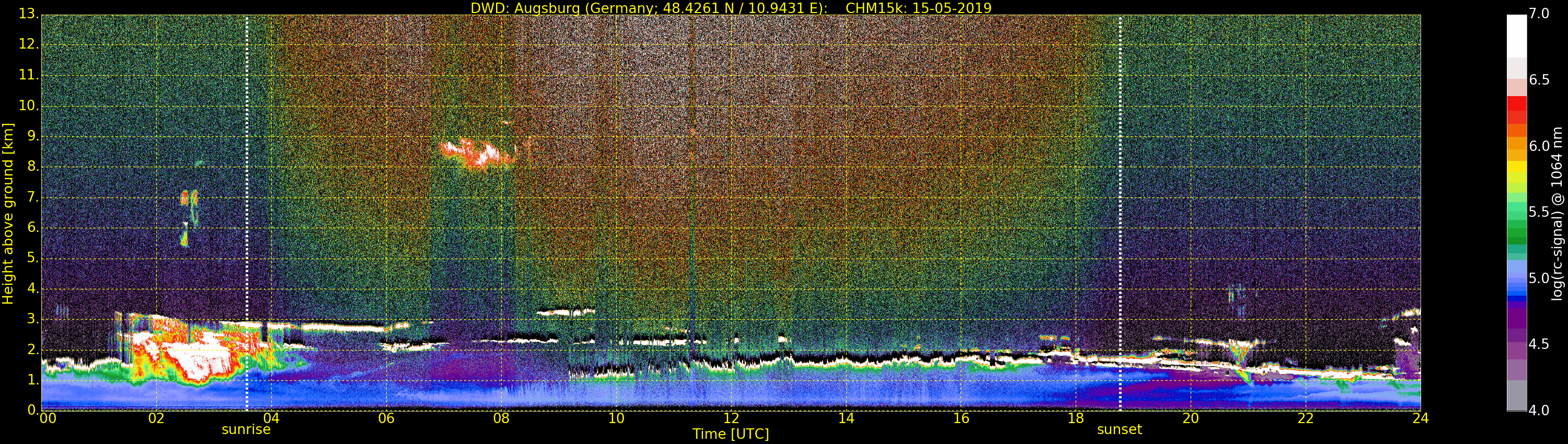Click the Time [UTC] axis label
Image resolution: width=1568 pixels, height=444 pixels.
tap(731, 434)
